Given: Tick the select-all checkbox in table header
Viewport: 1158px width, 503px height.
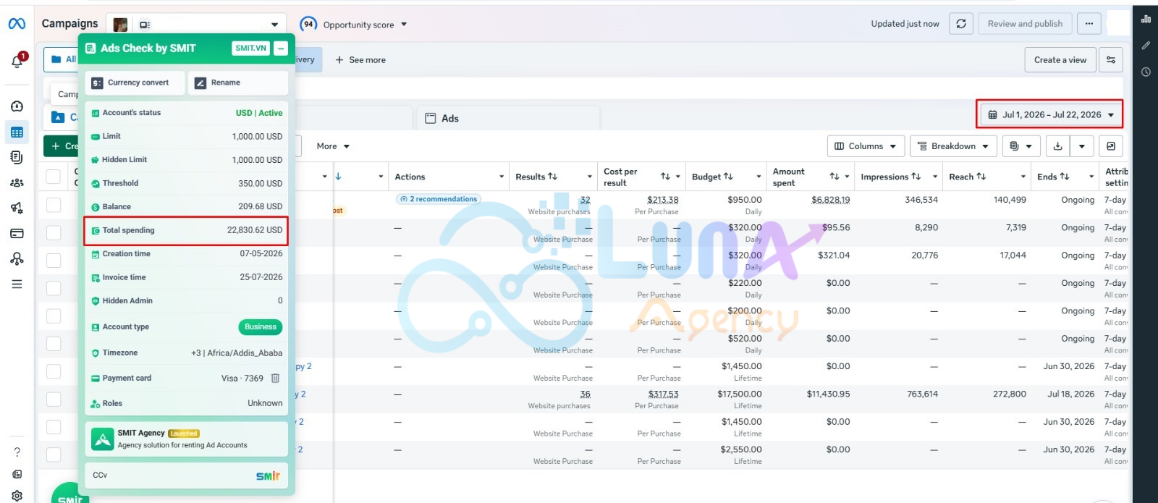Looking at the screenshot, I should click(x=53, y=177).
